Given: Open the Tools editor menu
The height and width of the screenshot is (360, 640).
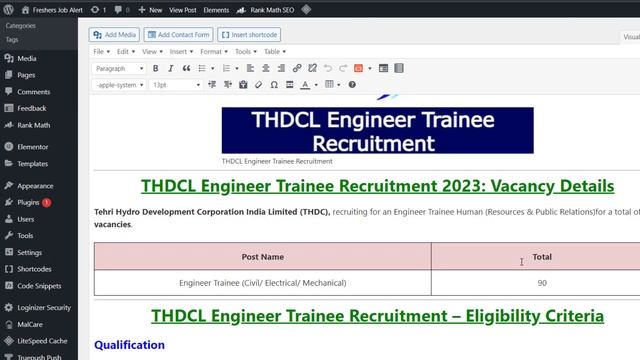Looking at the screenshot, I should 246,51.
